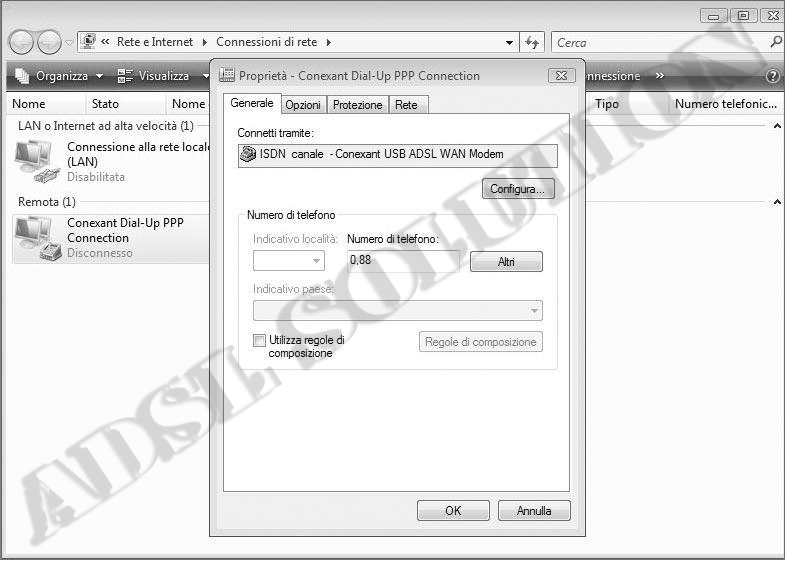Switch to the Opzioni tab
The width and height of the screenshot is (785, 561).
pos(303,105)
